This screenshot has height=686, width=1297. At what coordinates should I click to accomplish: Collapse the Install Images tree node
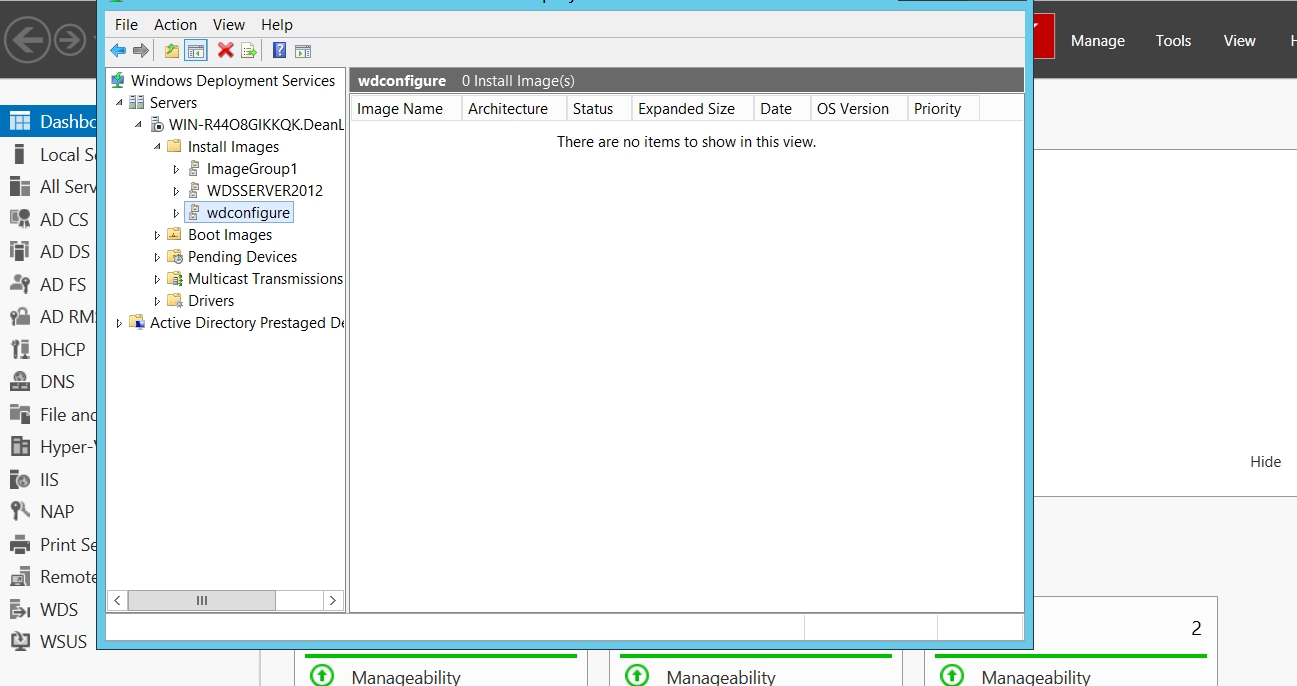point(157,147)
